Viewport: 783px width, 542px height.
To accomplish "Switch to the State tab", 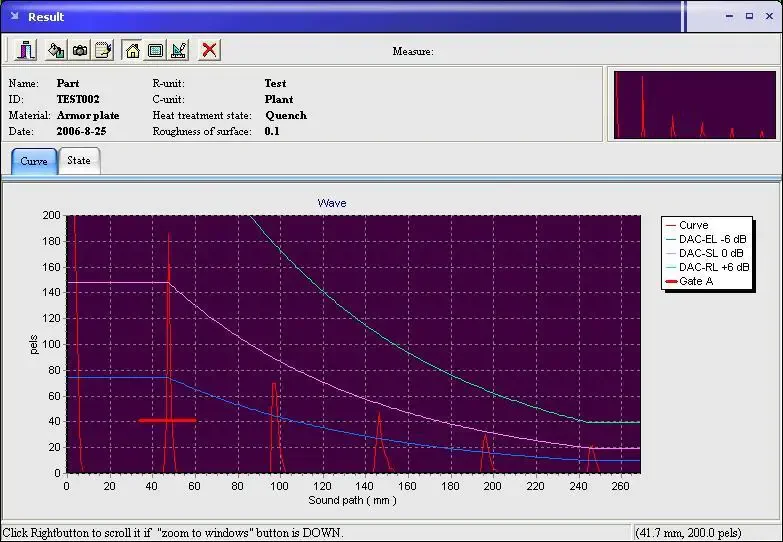I will click(x=79, y=160).
